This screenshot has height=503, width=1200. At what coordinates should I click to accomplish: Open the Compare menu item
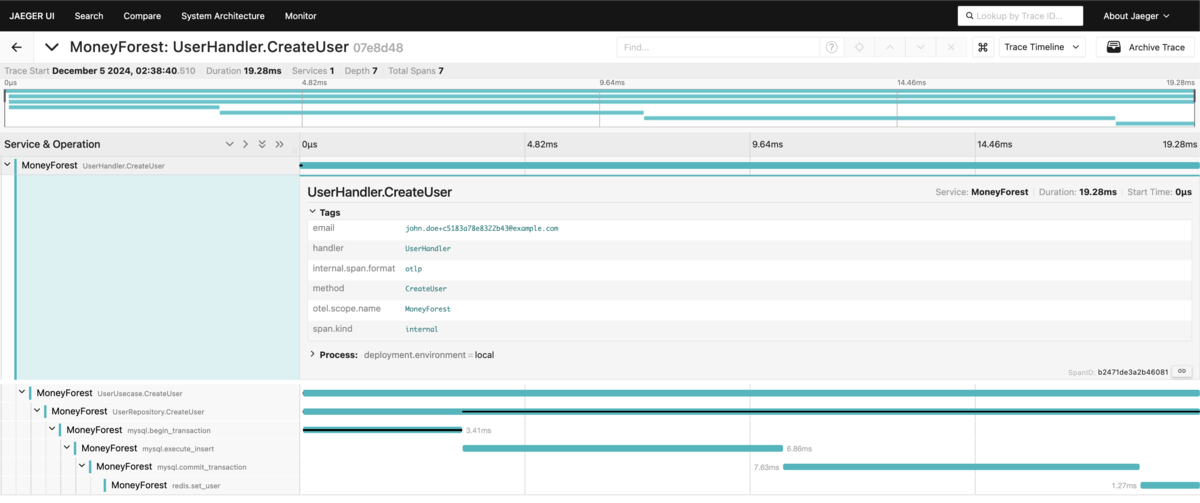[142, 16]
